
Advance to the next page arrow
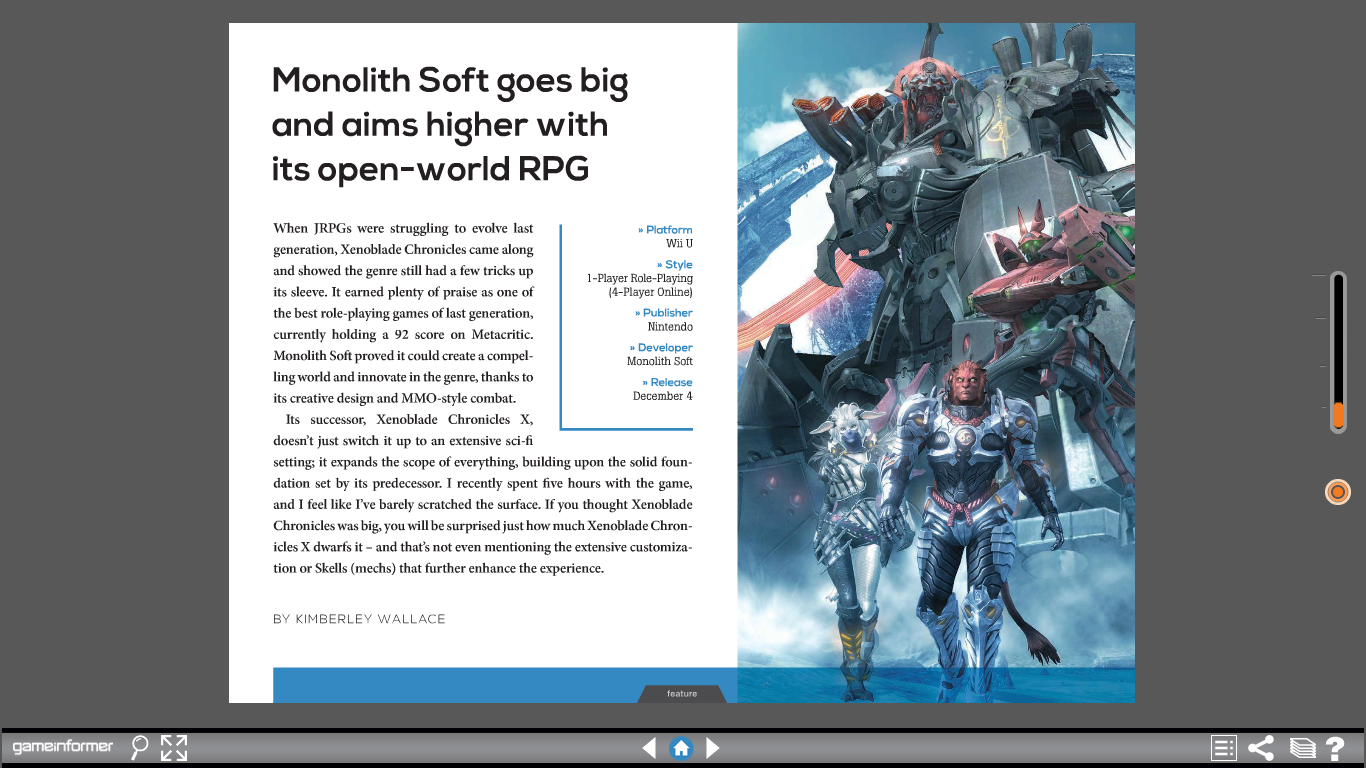click(713, 748)
